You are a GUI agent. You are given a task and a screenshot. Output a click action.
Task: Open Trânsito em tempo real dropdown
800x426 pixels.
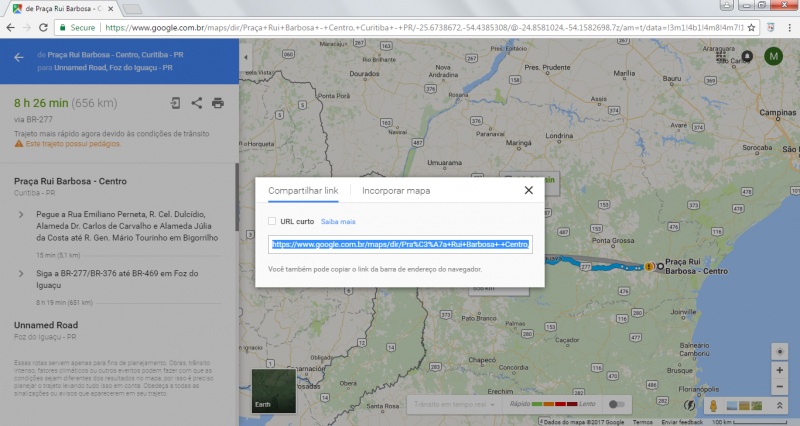click(x=454, y=404)
